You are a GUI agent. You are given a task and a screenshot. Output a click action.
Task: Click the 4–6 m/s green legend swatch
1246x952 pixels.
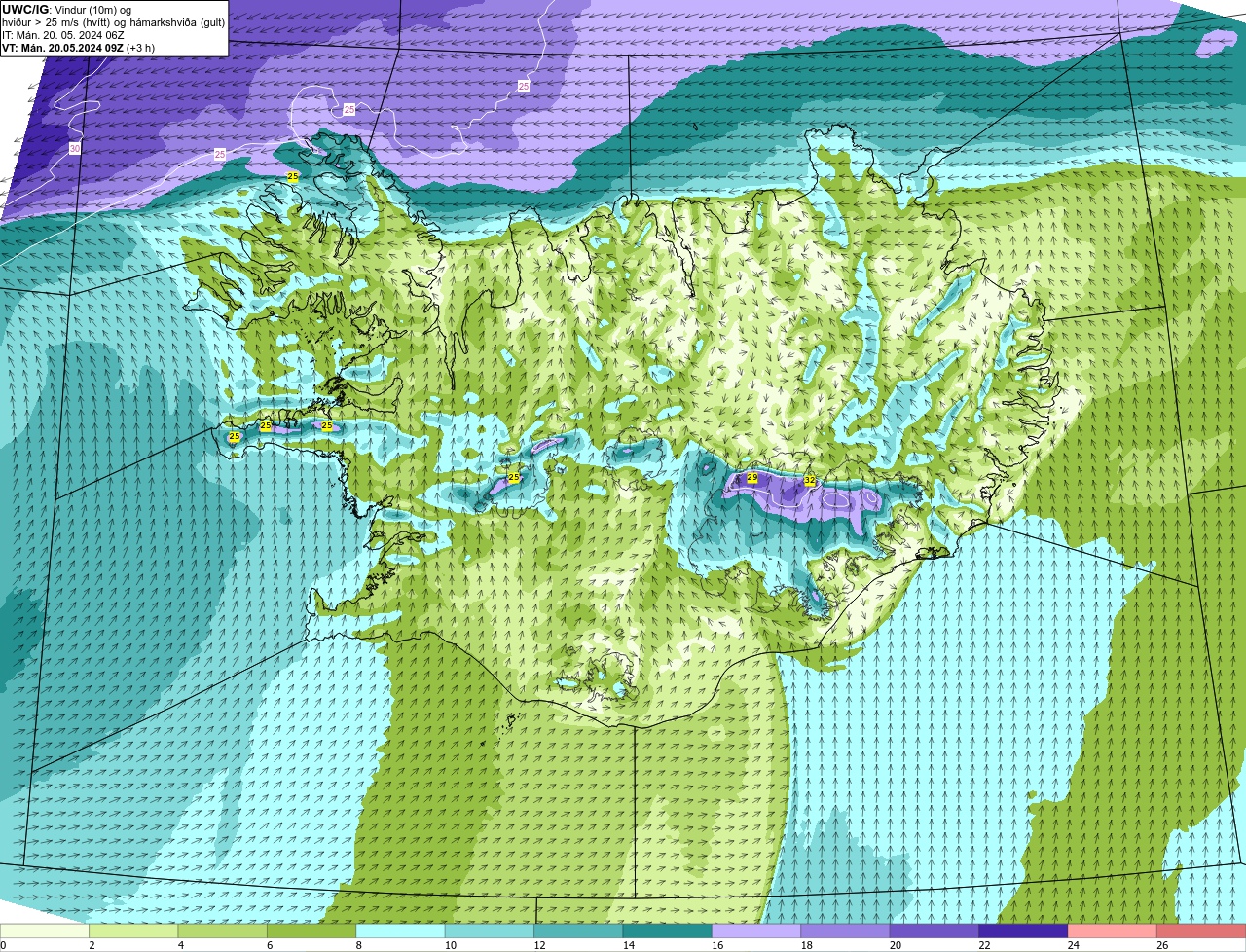coord(223,932)
